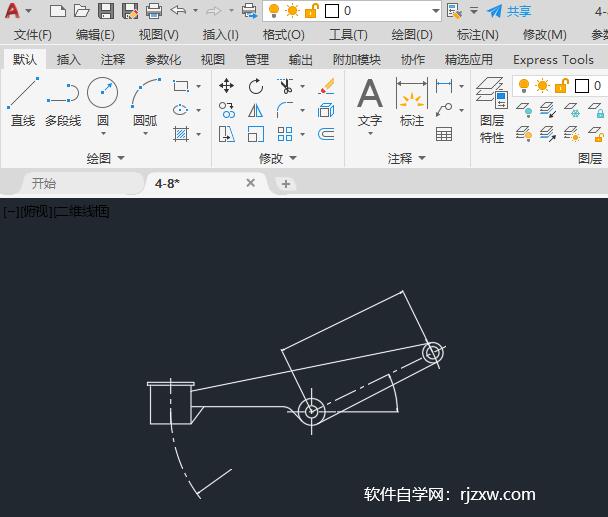Viewport: 608px width, 517px height.
Task: Switch to the 注释 ribbon tab
Action: pos(113,59)
